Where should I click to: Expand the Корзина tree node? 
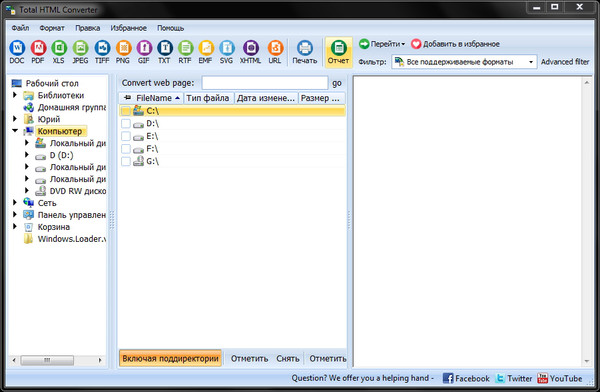(15, 226)
